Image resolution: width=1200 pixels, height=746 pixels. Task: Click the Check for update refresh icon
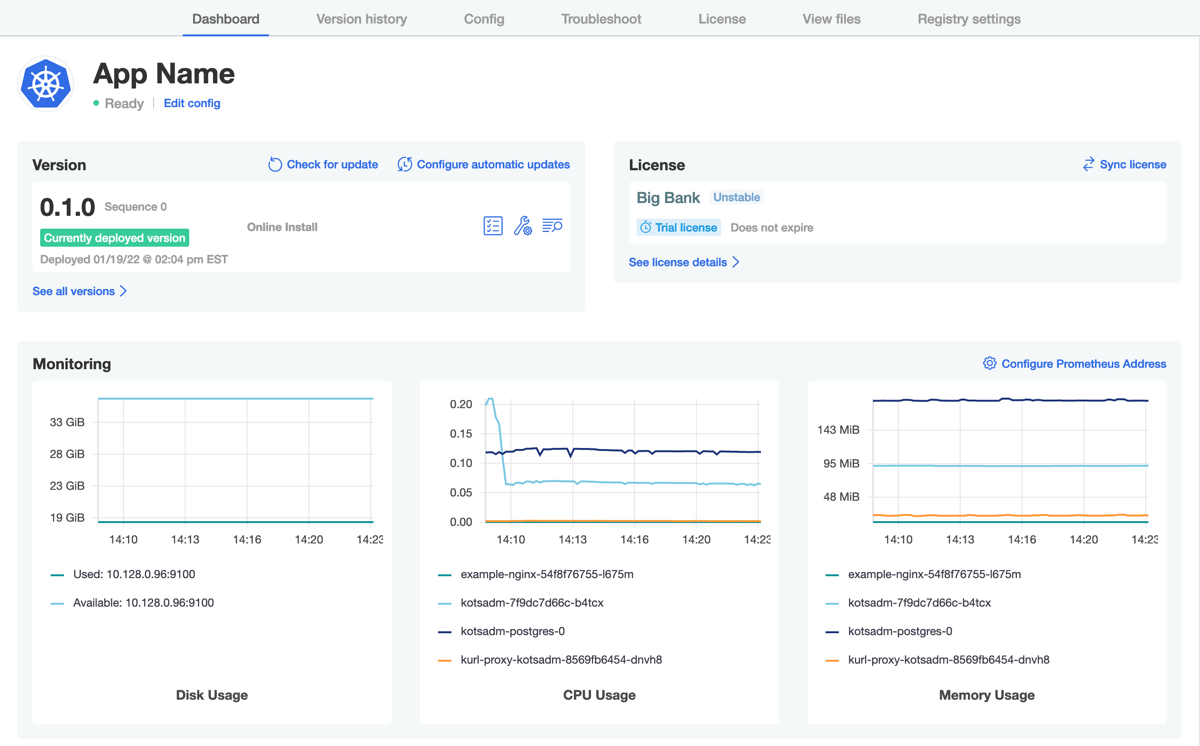pos(274,163)
